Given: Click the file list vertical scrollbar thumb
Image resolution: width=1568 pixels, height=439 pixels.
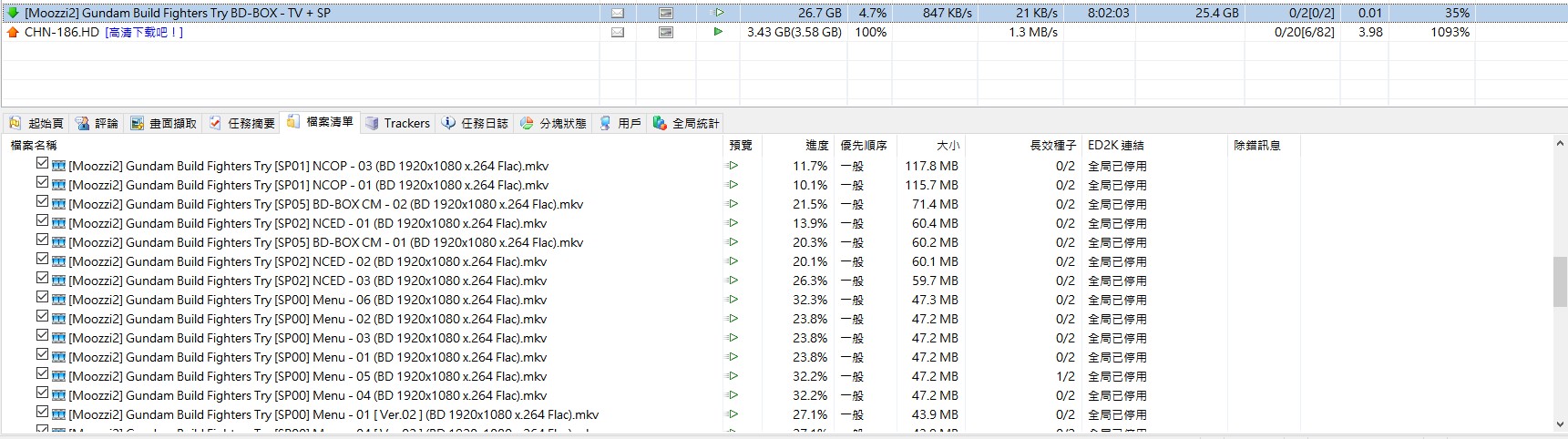Looking at the screenshot, I should click(1560, 282).
